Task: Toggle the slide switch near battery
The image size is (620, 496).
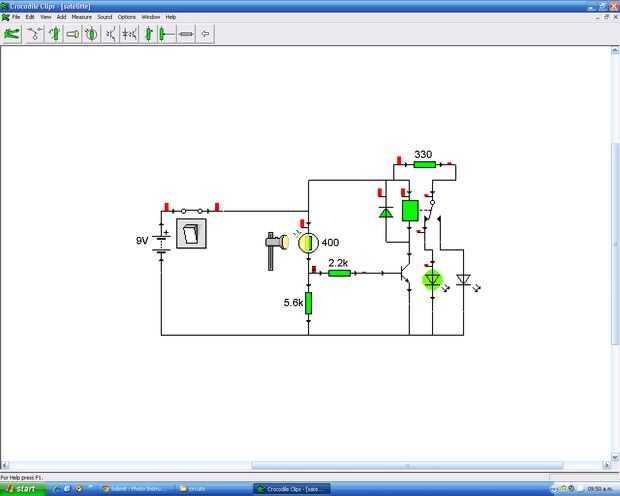Action: 192,211
